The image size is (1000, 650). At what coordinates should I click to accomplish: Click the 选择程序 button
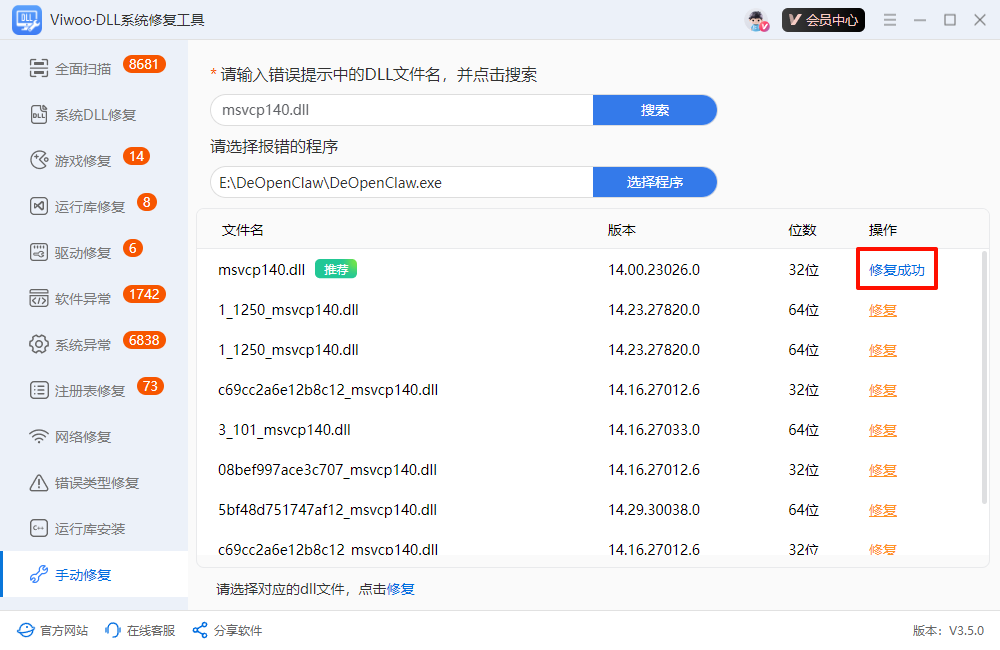click(655, 182)
